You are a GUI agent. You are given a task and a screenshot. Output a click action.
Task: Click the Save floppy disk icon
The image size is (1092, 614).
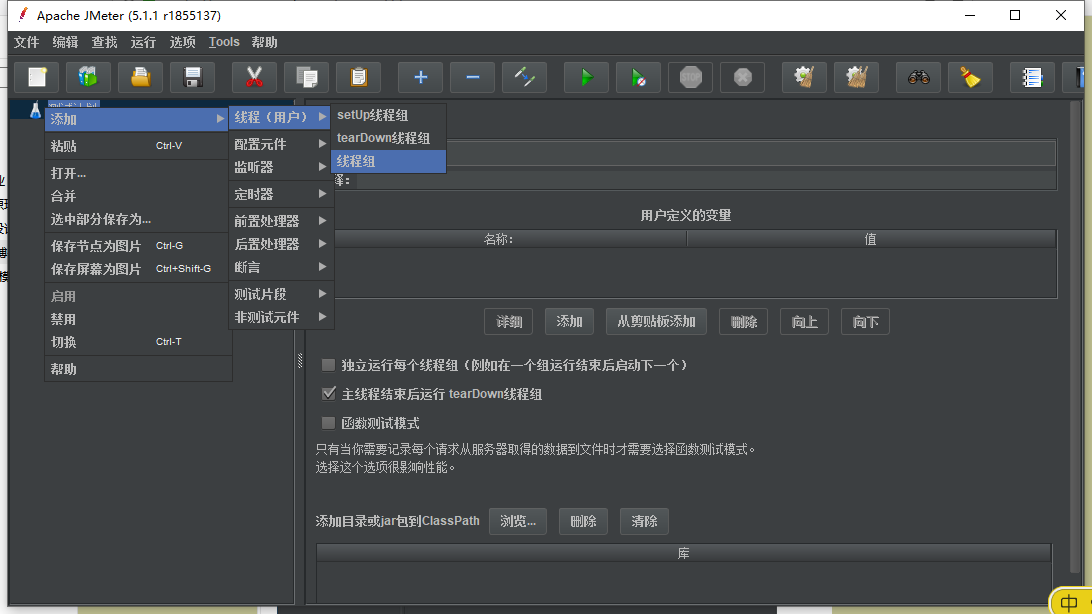click(193, 77)
